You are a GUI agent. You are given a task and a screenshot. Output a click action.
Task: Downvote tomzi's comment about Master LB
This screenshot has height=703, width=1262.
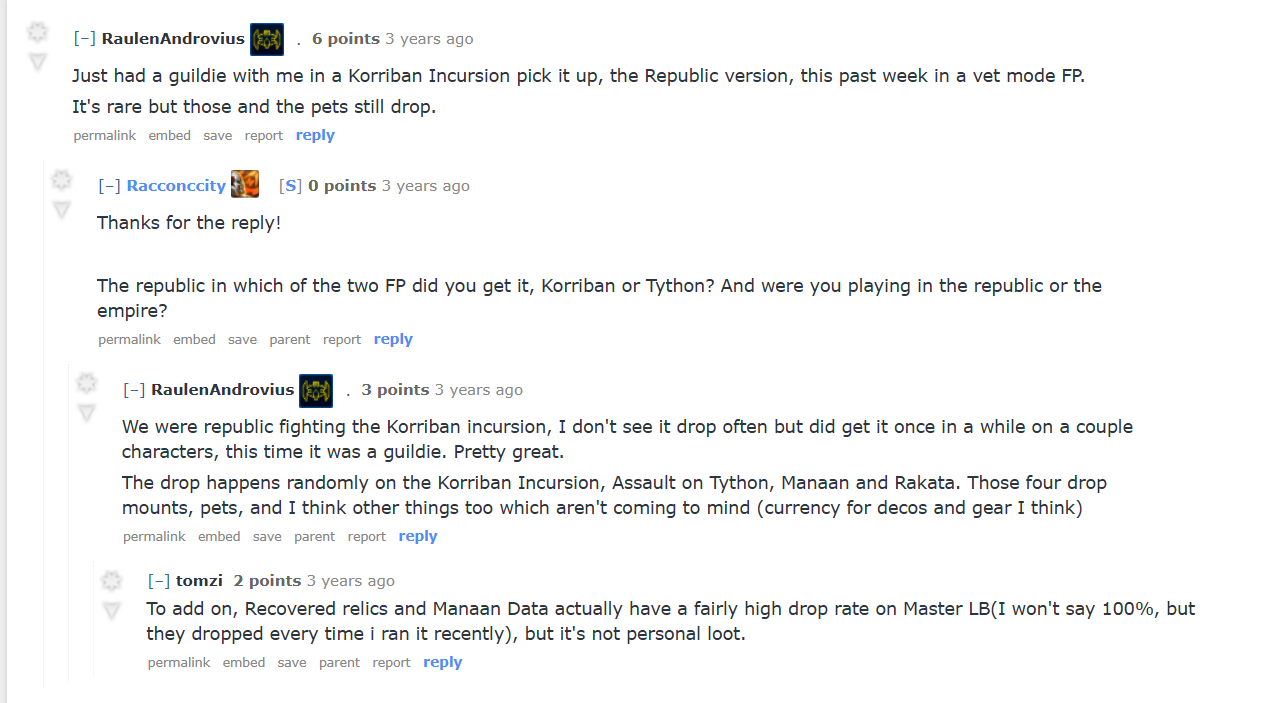pyautogui.click(x=111, y=610)
